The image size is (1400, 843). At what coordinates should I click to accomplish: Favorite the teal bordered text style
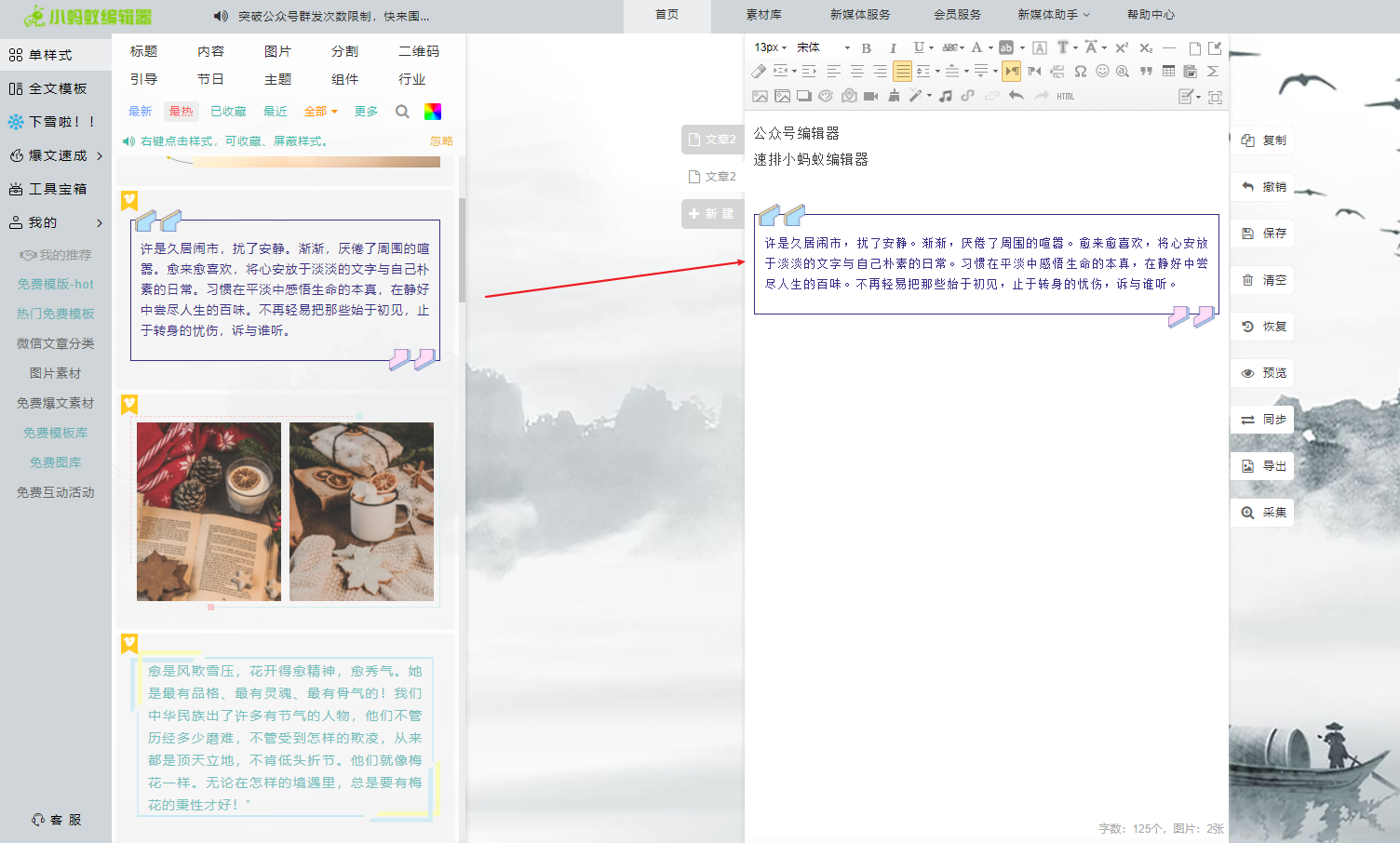[129, 643]
